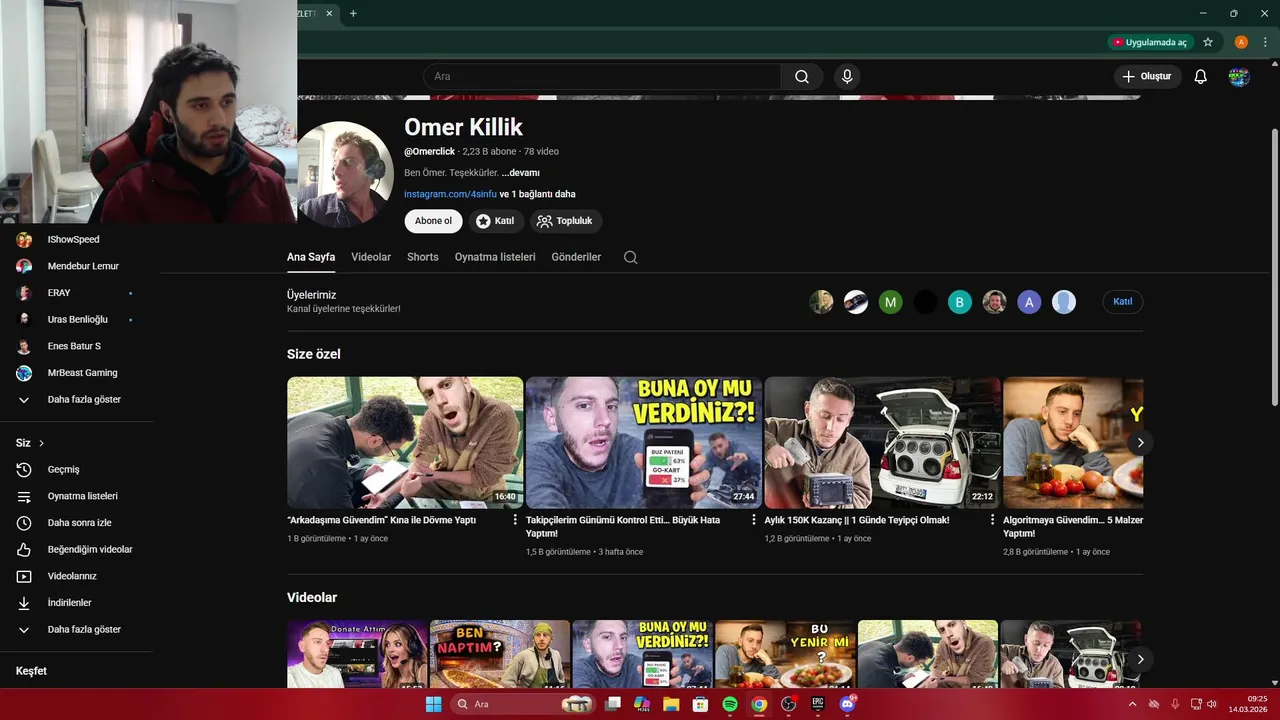Click the Katıl button in Üyelerimiz section
Viewport: 1280px width, 720px height.
(x=1123, y=302)
